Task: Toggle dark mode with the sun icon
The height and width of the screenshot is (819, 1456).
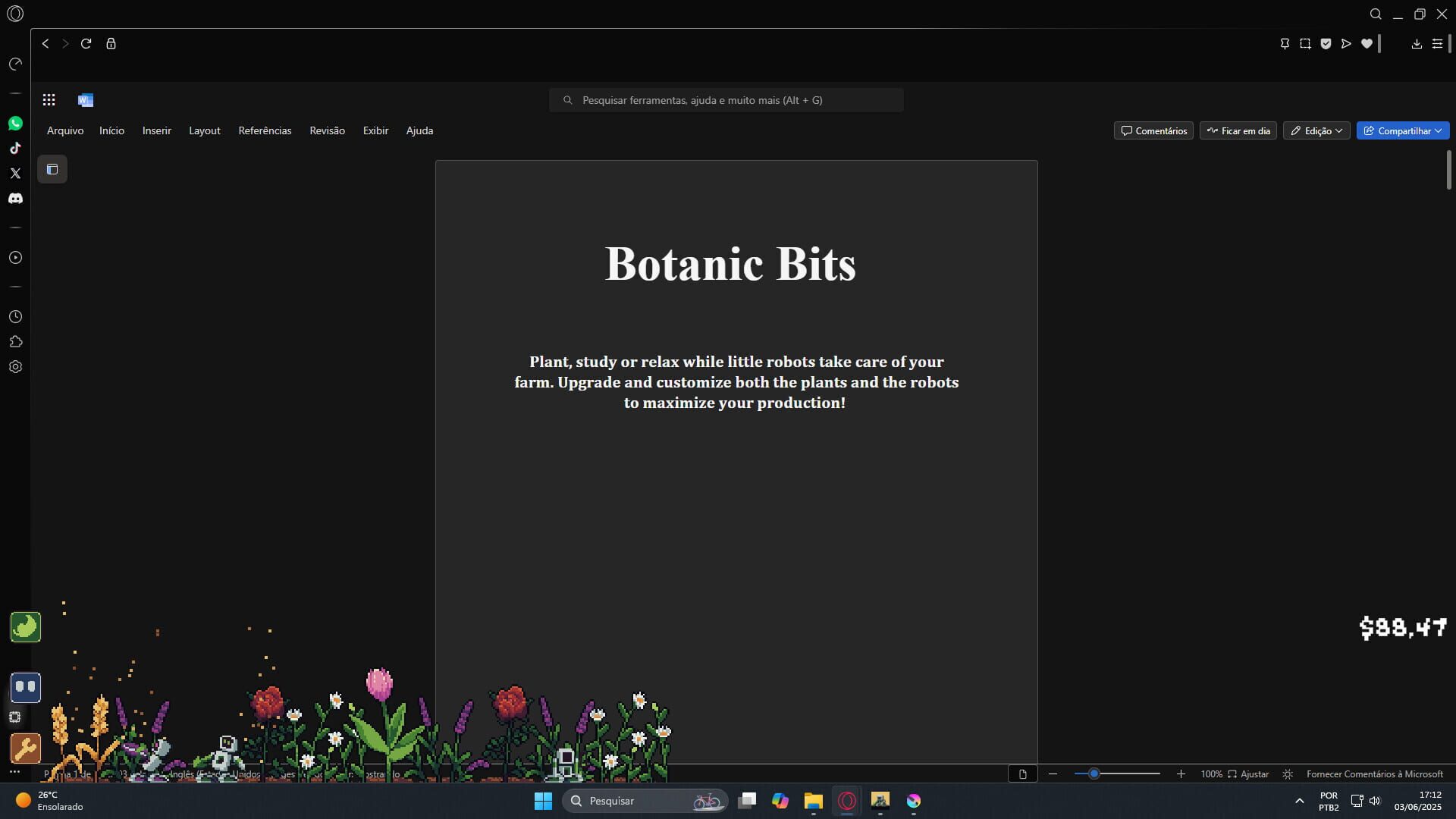Action: (1288, 773)
